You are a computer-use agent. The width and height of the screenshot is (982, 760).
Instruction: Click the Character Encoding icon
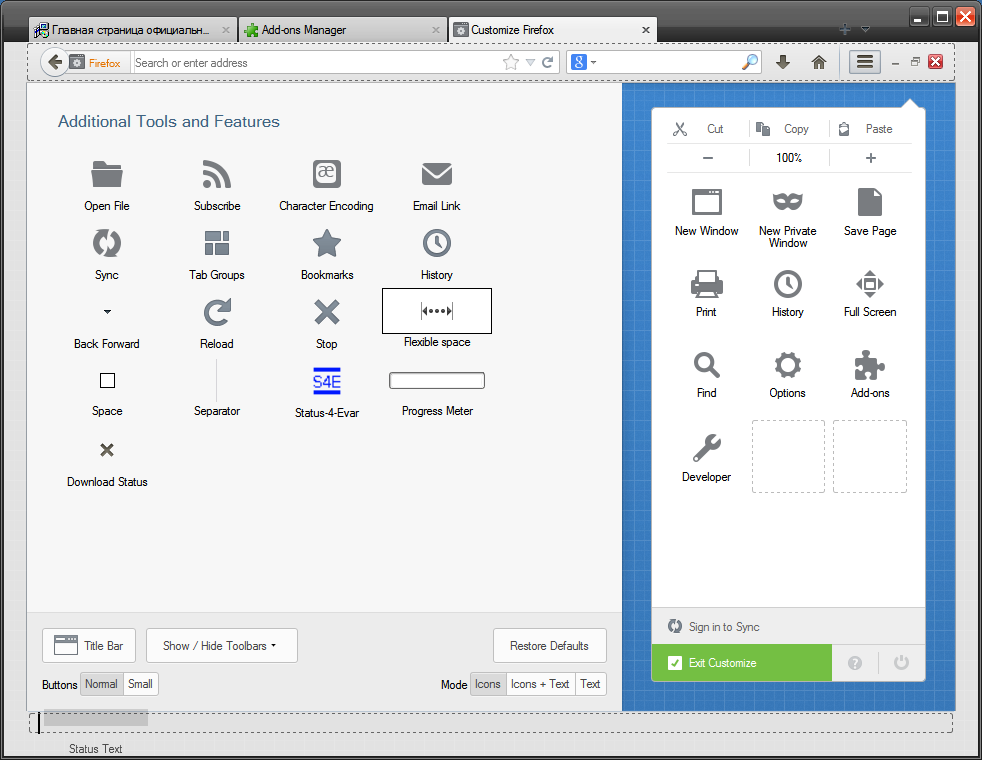coord(326,173)
